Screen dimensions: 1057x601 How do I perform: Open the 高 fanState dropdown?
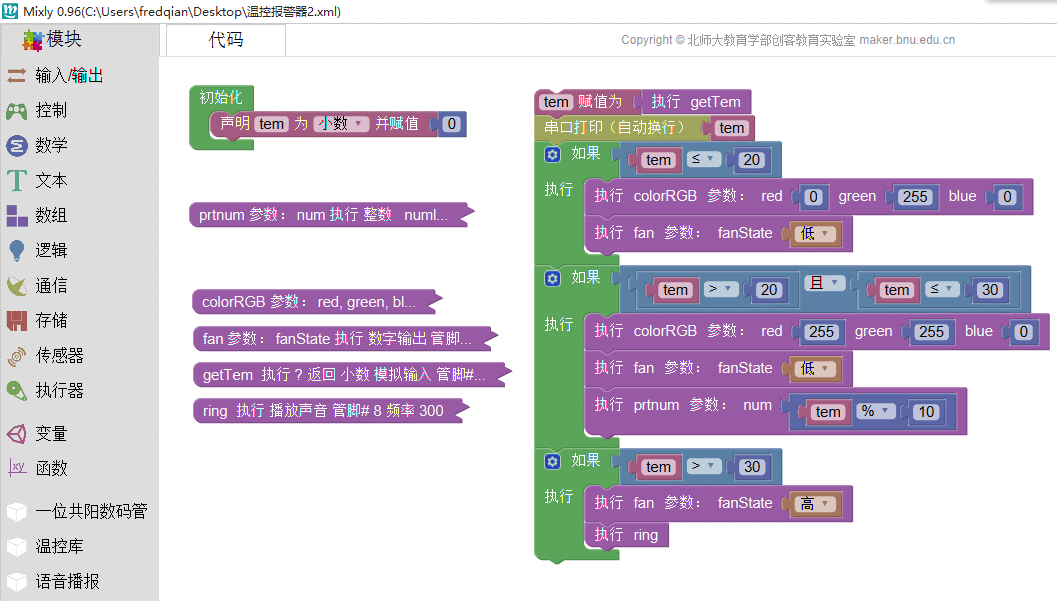coord(816,503)
